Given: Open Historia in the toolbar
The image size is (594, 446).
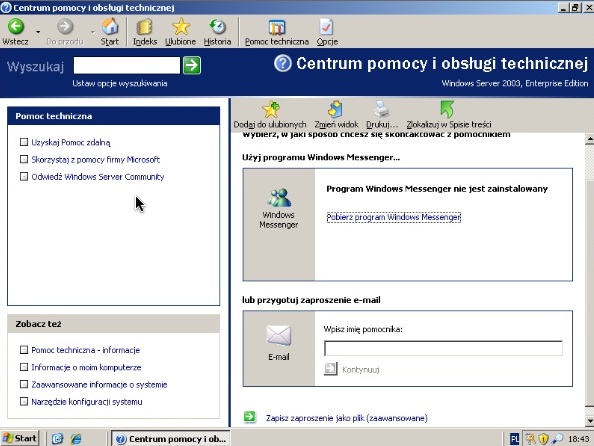Looking at the screenshot, I should [217, 32].
